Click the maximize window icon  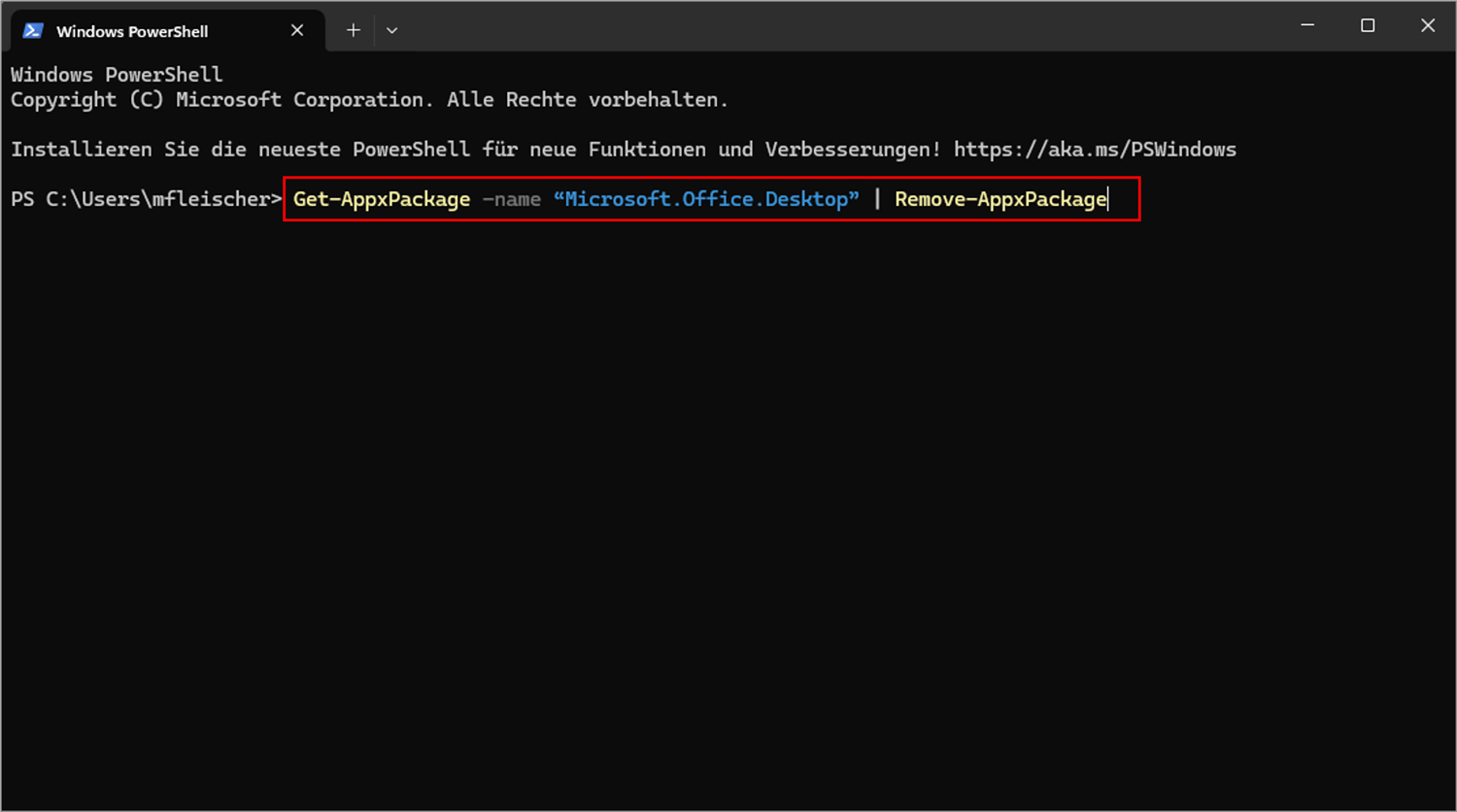(1368, 25)
